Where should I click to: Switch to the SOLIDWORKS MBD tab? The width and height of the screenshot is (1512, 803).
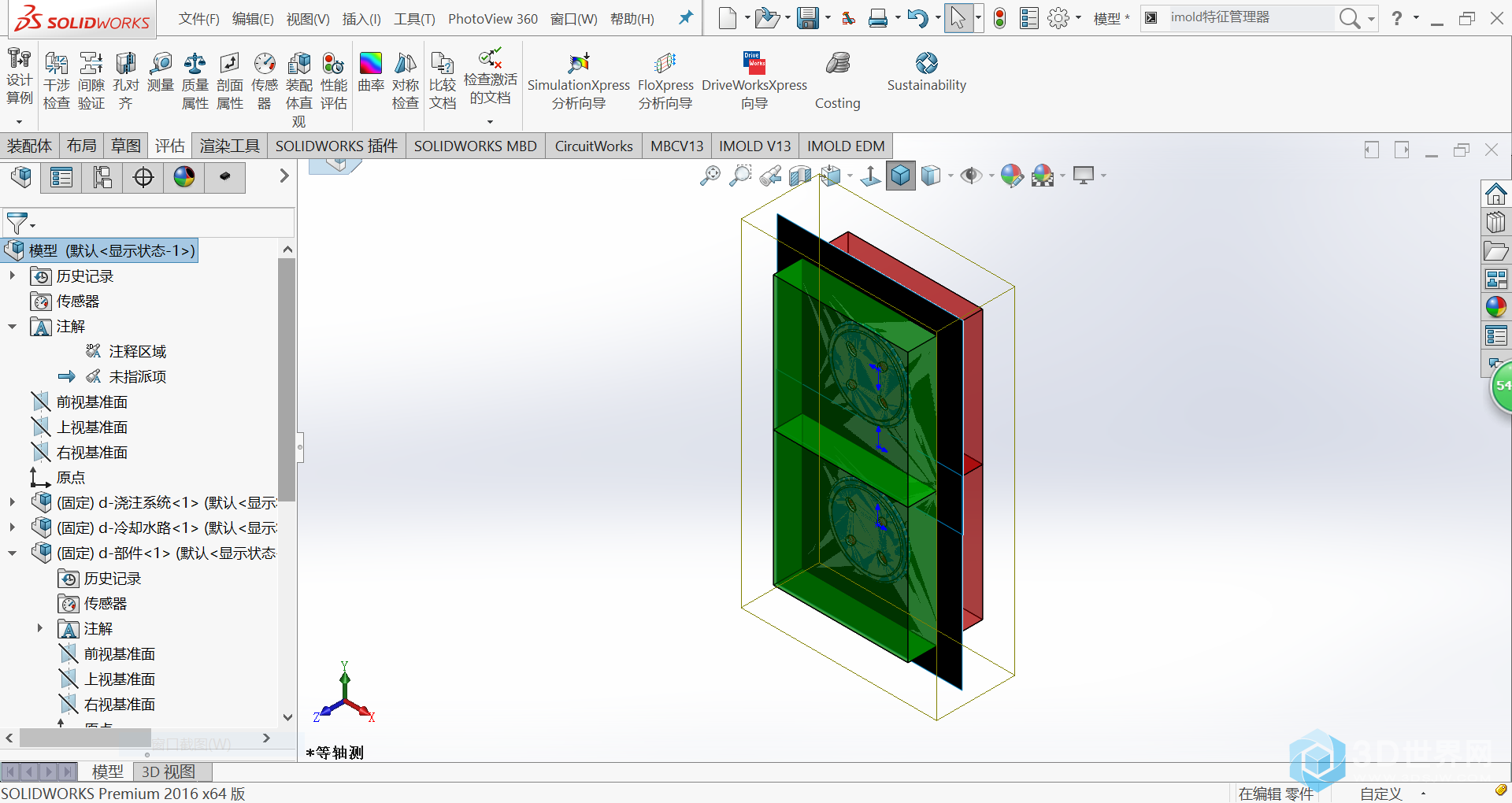click(476, 146)
